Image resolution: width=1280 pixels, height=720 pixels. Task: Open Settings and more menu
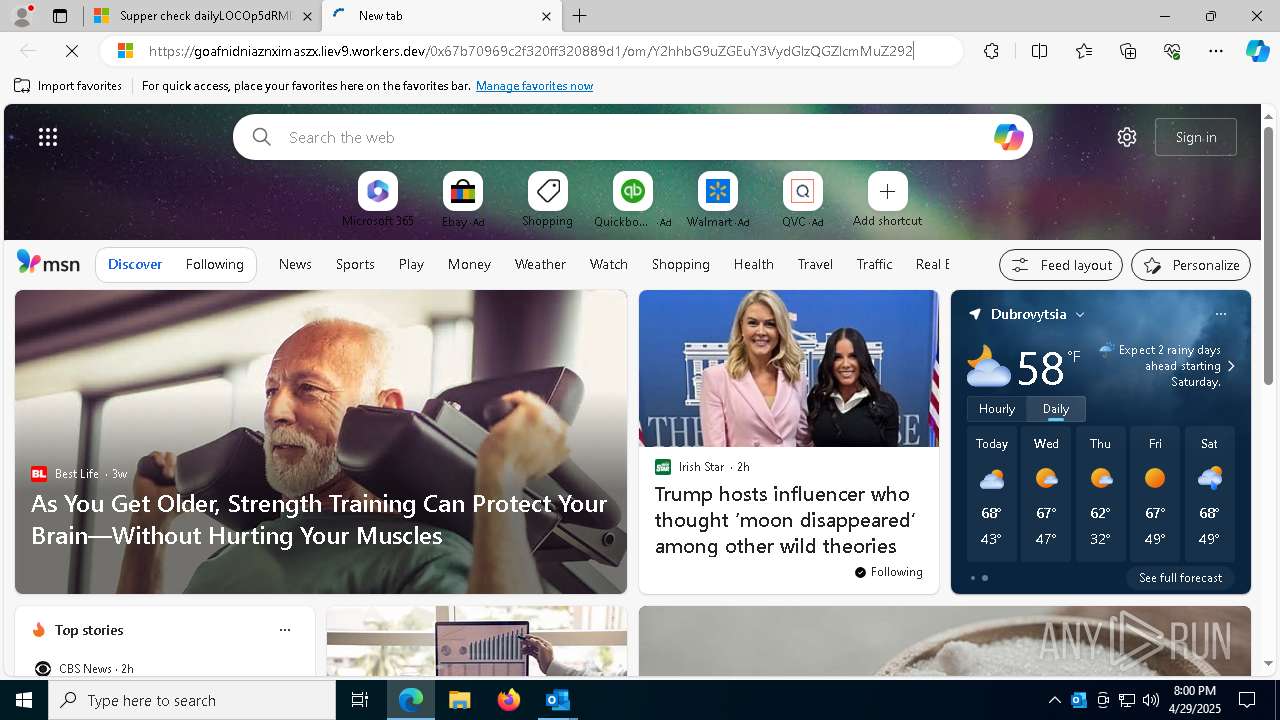click(x=1216, y=51)
